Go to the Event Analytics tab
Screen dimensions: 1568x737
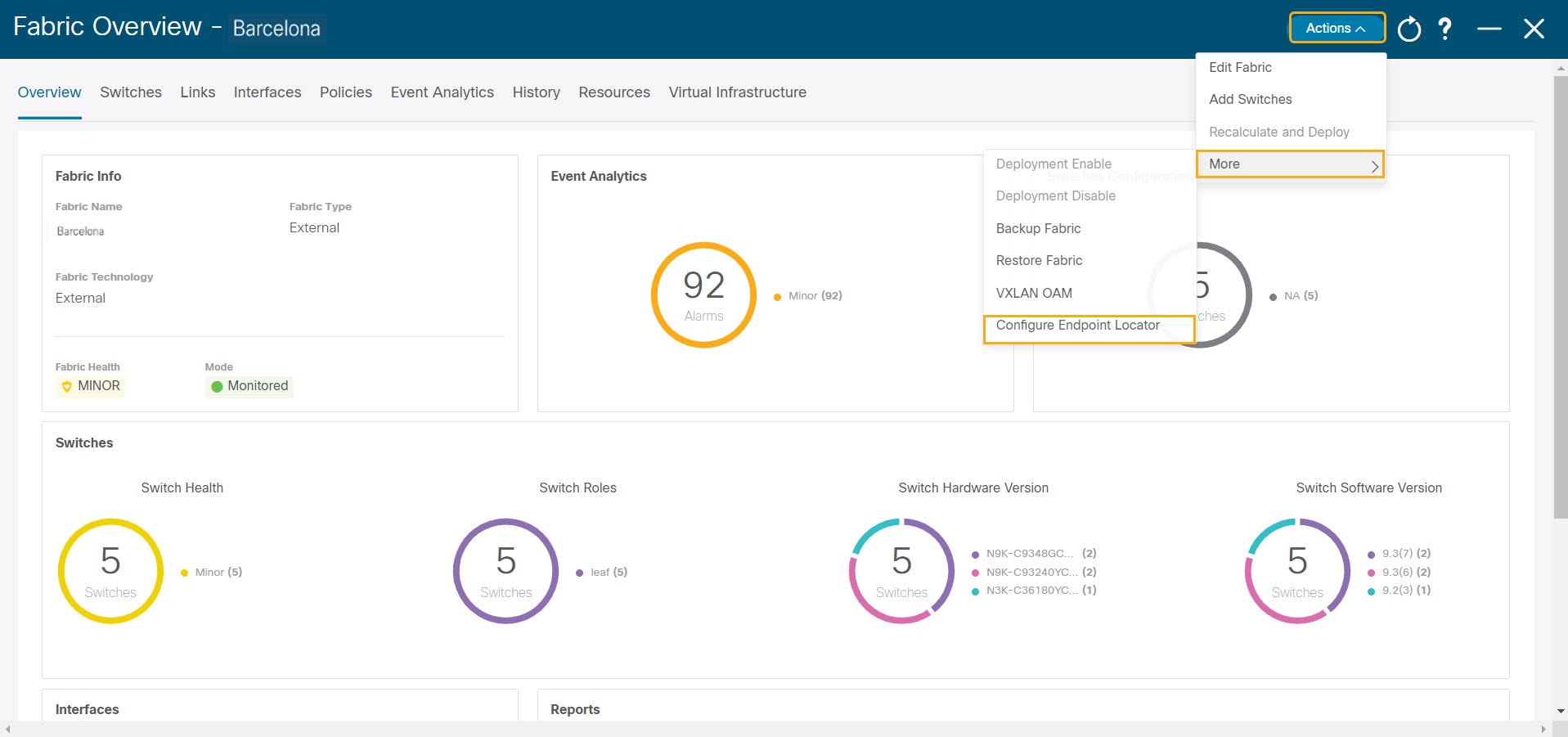[443, 92]
